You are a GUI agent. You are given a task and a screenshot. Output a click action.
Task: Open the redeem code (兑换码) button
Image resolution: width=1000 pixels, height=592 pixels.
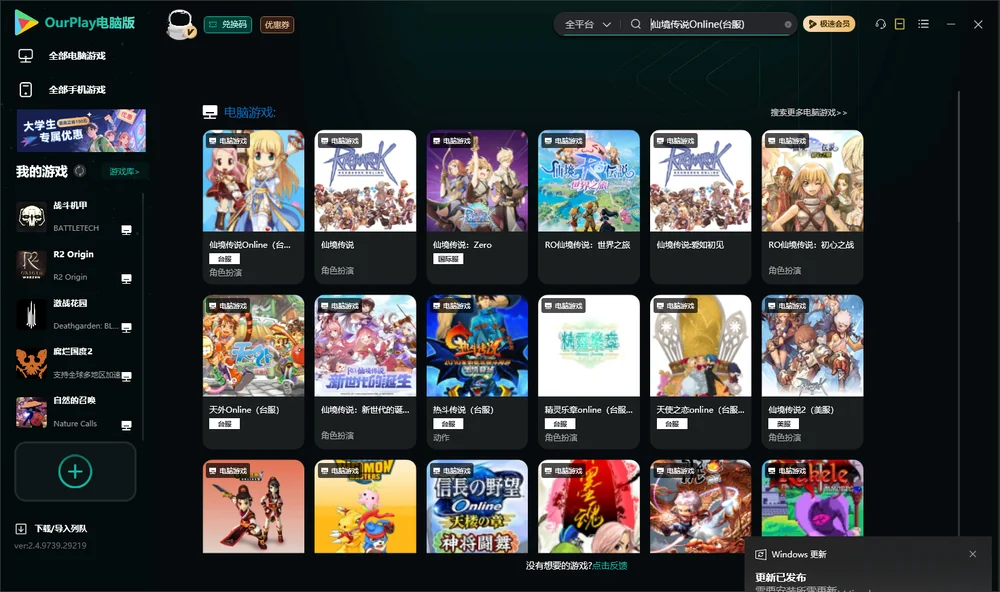point(228,24)
